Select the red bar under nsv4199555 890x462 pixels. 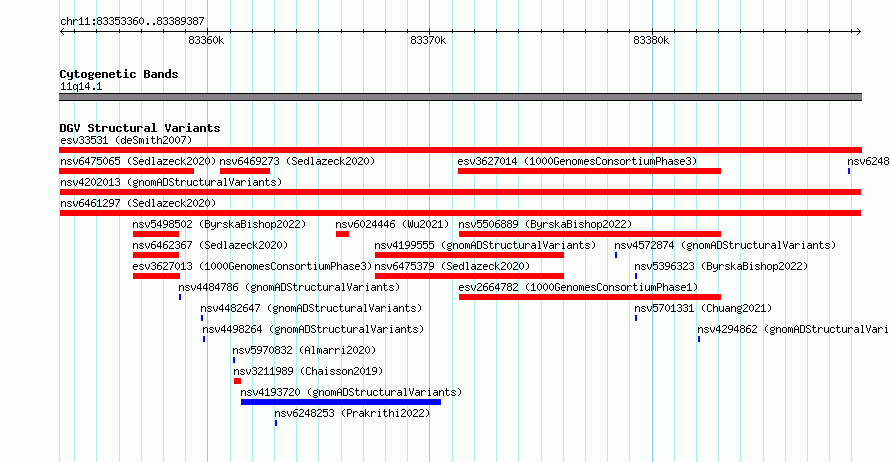point(469,255)
